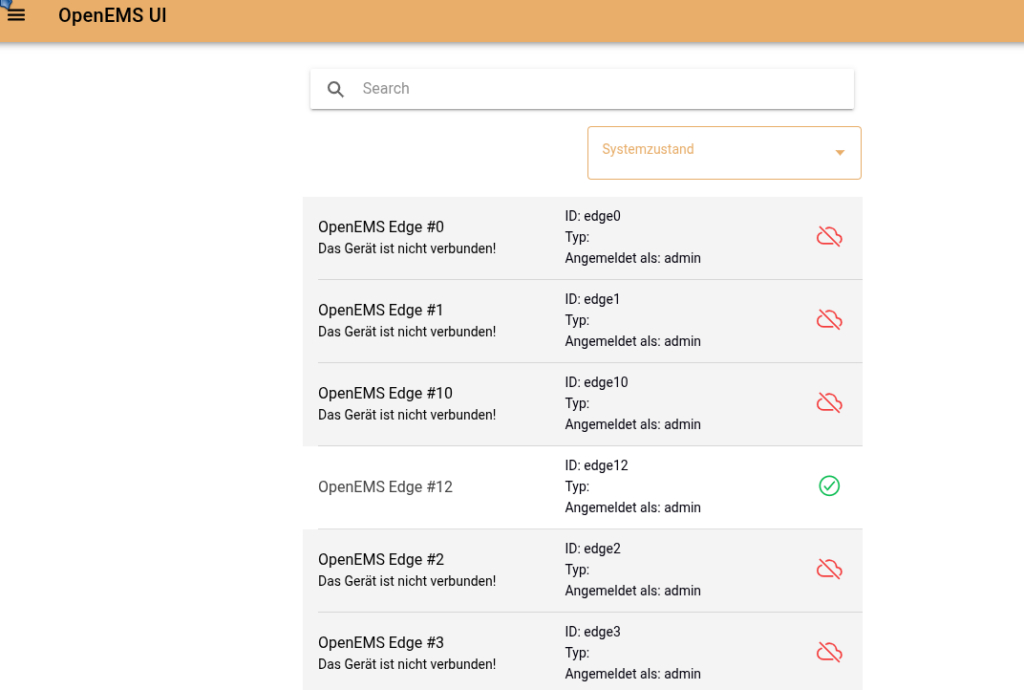Select the OpenEMS Edge #0 list item
This screenshot has height=690, width=1024.
[381, 227]
